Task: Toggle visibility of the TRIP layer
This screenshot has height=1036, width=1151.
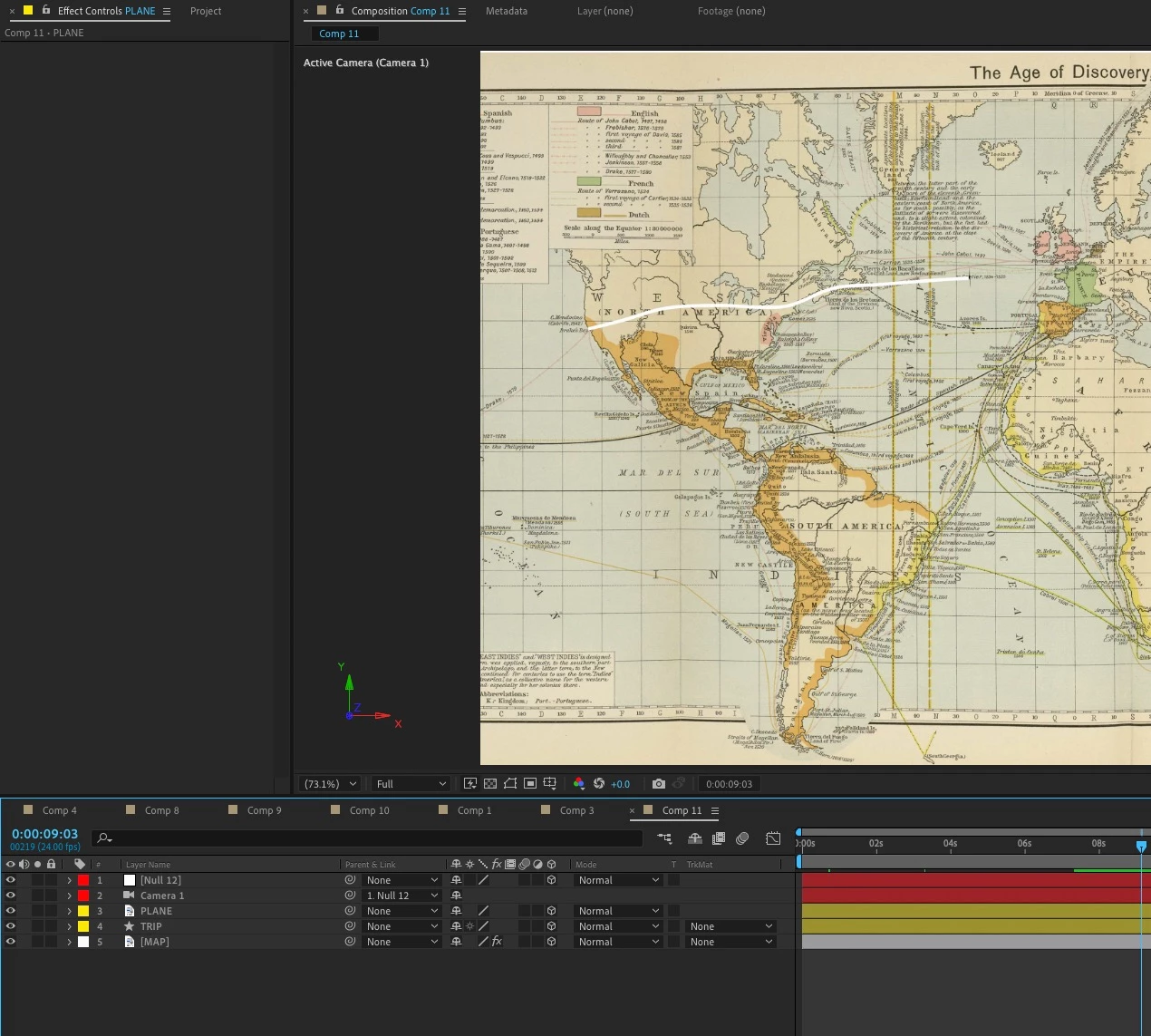Action: click(x=11, y=926)
